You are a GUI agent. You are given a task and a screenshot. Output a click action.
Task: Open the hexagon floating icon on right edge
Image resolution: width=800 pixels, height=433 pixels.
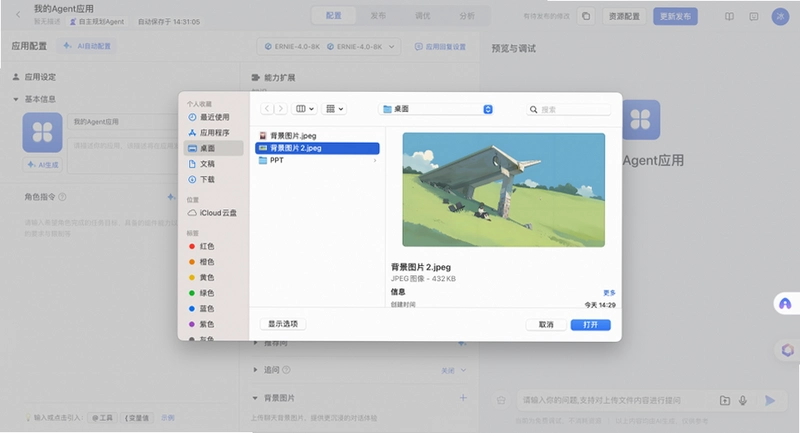(788, 350)
